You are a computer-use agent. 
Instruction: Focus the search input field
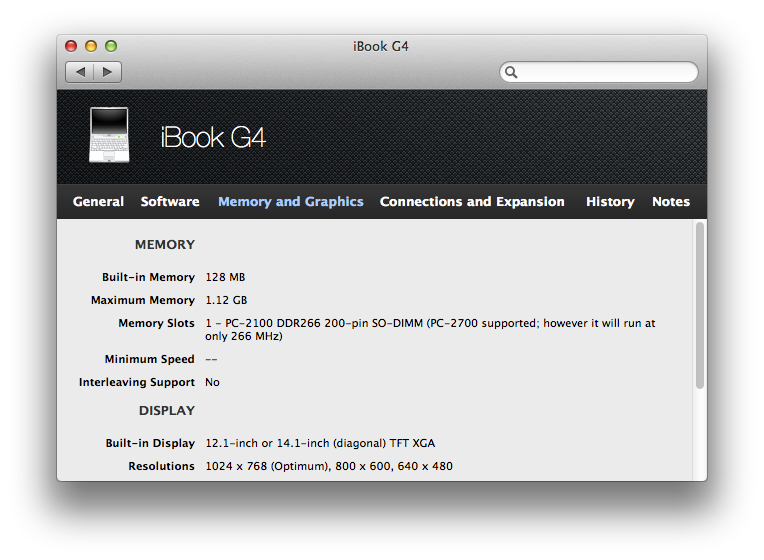(x=599, y=72)
